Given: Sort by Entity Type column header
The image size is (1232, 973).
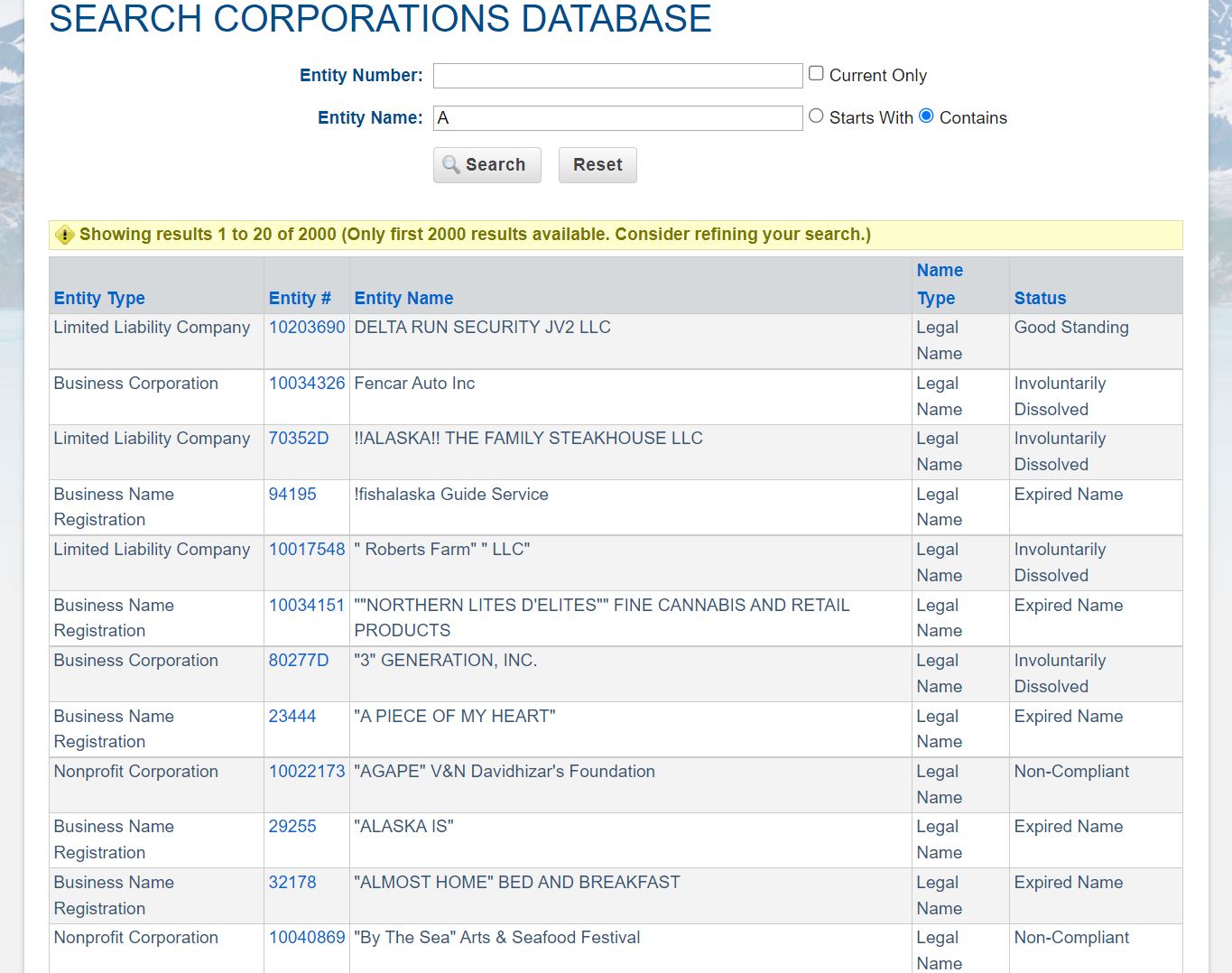Looking at the screenshot, I should pos(99,298).
